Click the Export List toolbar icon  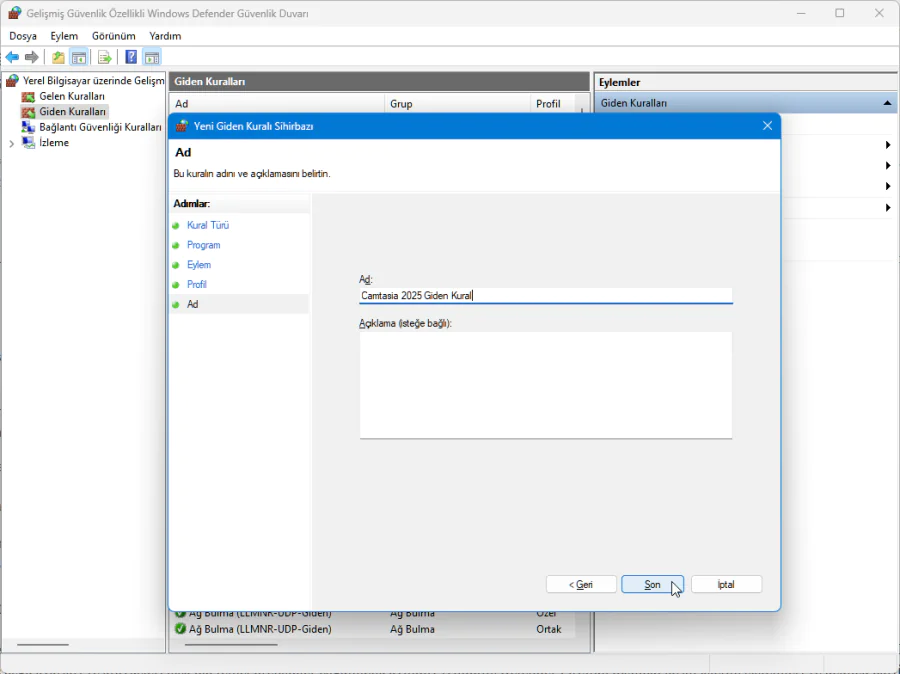[x=104, y=57]
